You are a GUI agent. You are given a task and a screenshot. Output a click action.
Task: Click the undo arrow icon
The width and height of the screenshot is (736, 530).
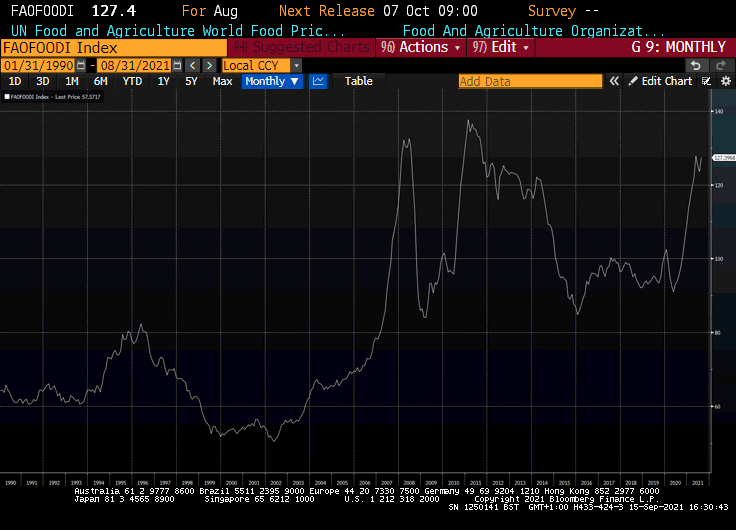695,65
